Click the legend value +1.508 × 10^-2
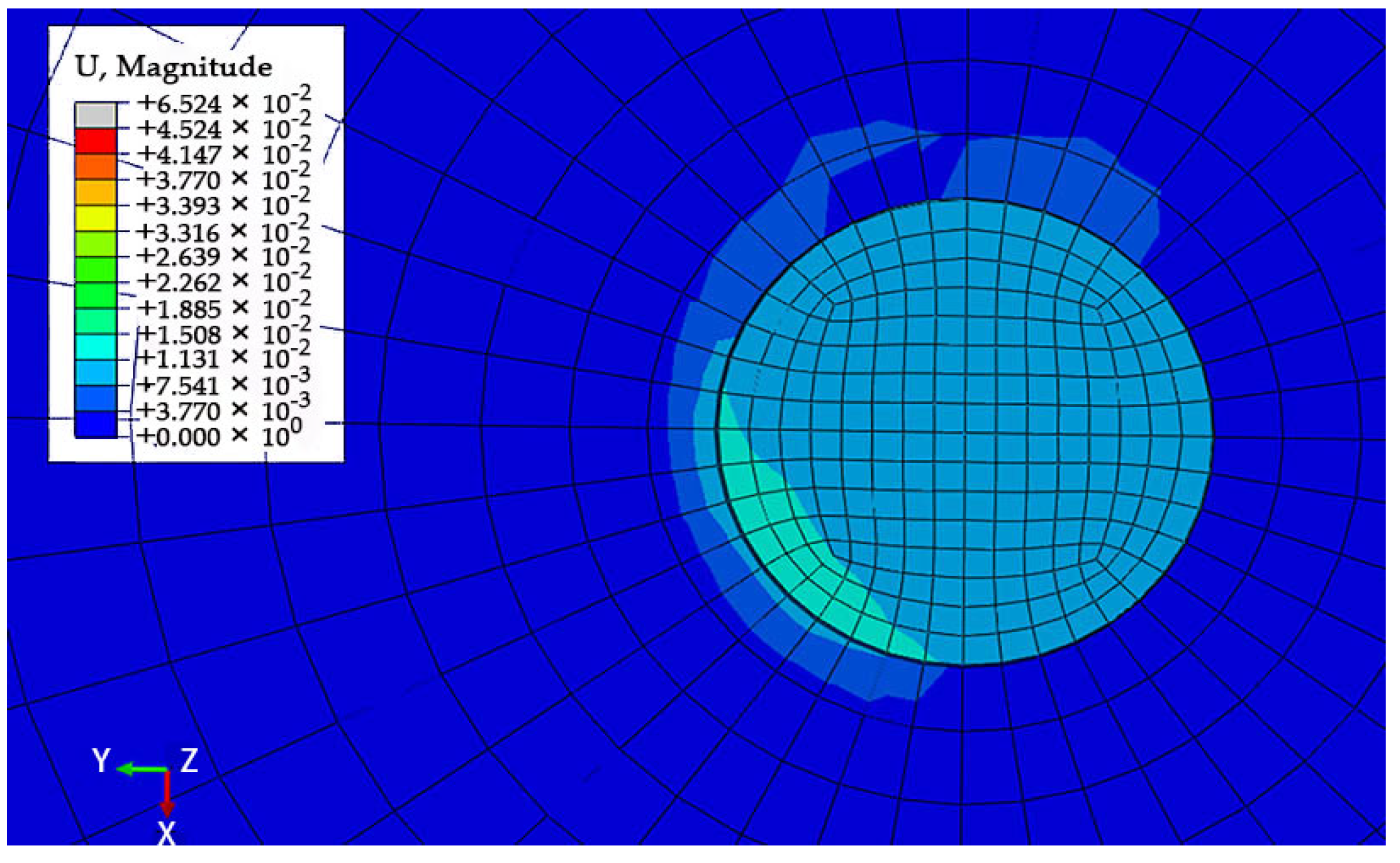This screenshot has width=1400, height=863. click(x=224, y=334)
